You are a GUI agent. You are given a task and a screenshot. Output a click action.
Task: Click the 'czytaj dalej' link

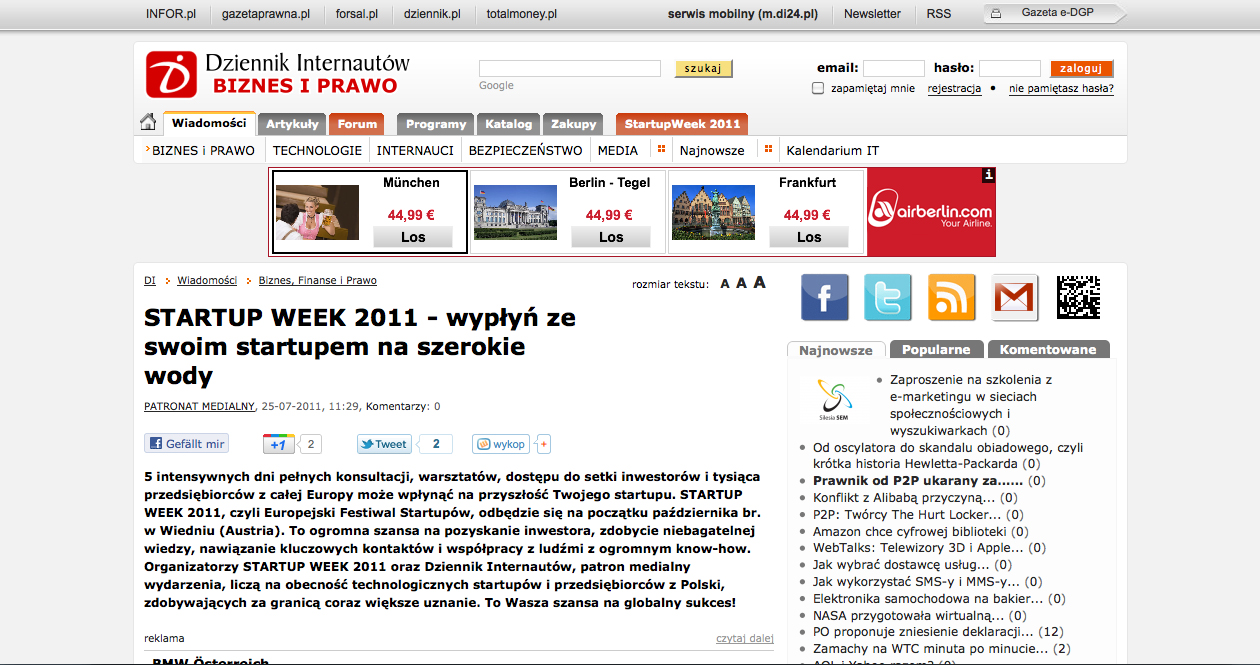point(745,638)
